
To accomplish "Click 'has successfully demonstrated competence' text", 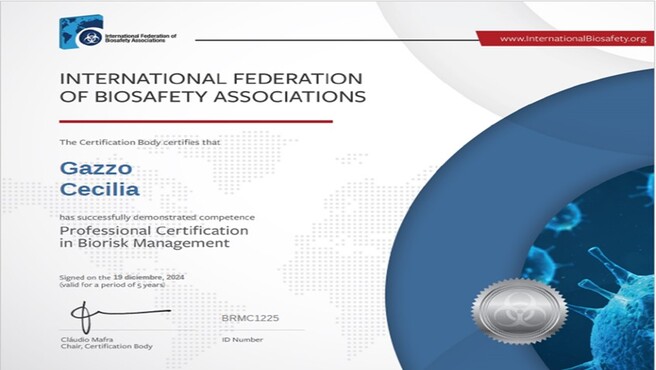I will [x=157, y=218].
